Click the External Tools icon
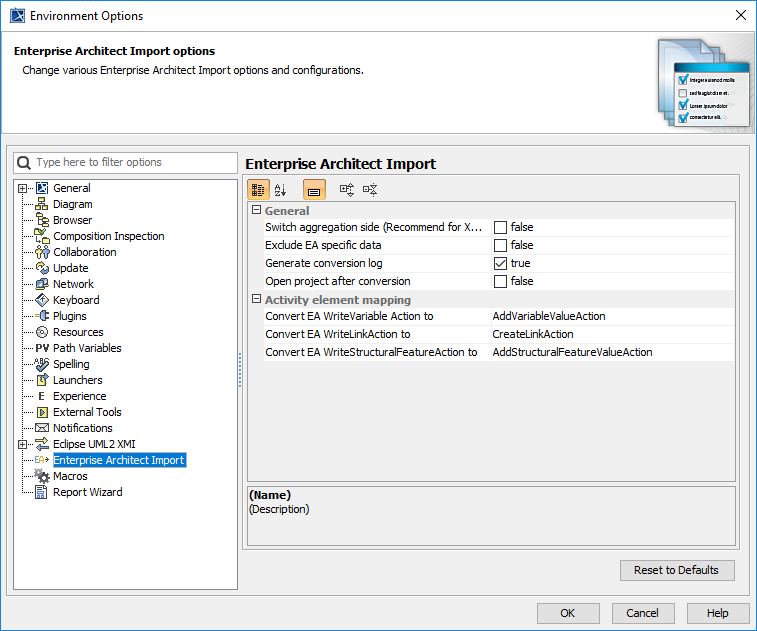 (42, 412)
